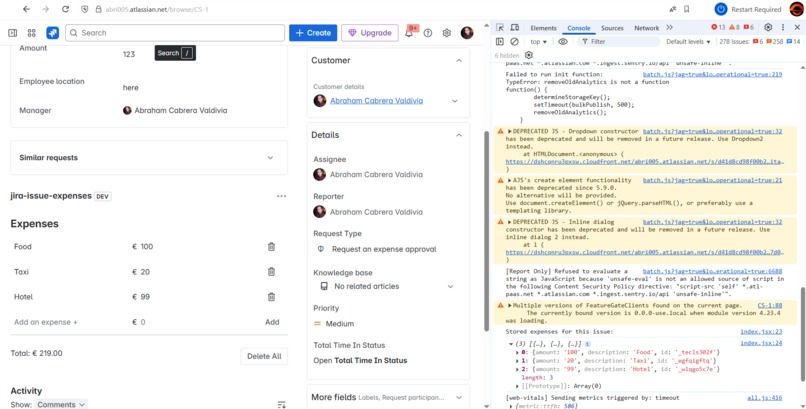Open DevTools customize three-dot menu
The width and height of the screenshot is (806, 409).
point(783,28)
